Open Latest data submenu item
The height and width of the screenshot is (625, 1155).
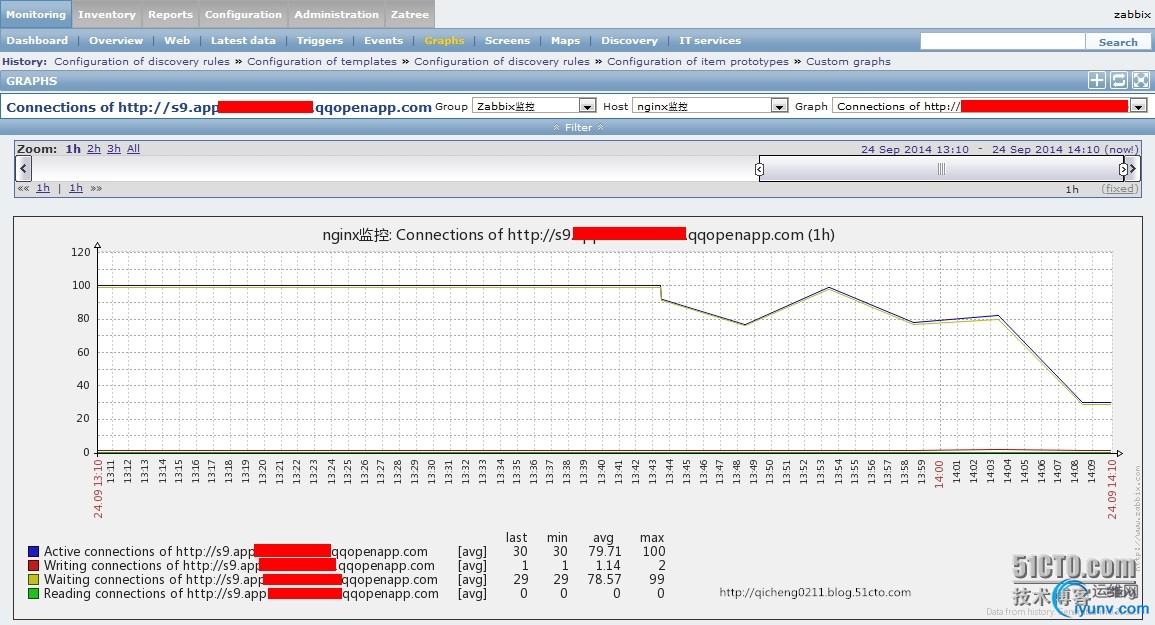click(243, 41)
